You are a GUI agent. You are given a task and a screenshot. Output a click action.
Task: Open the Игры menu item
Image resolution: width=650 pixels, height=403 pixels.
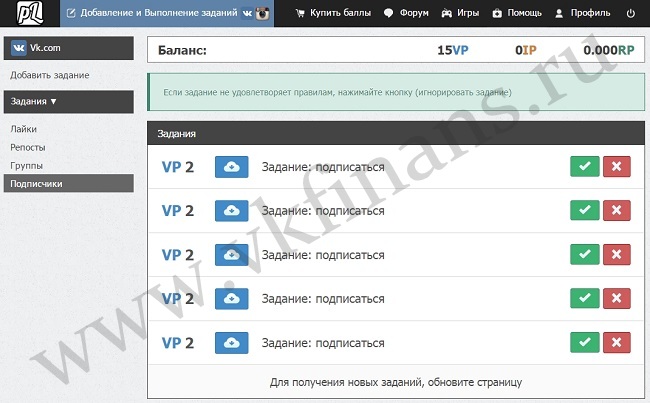point(460,13)
